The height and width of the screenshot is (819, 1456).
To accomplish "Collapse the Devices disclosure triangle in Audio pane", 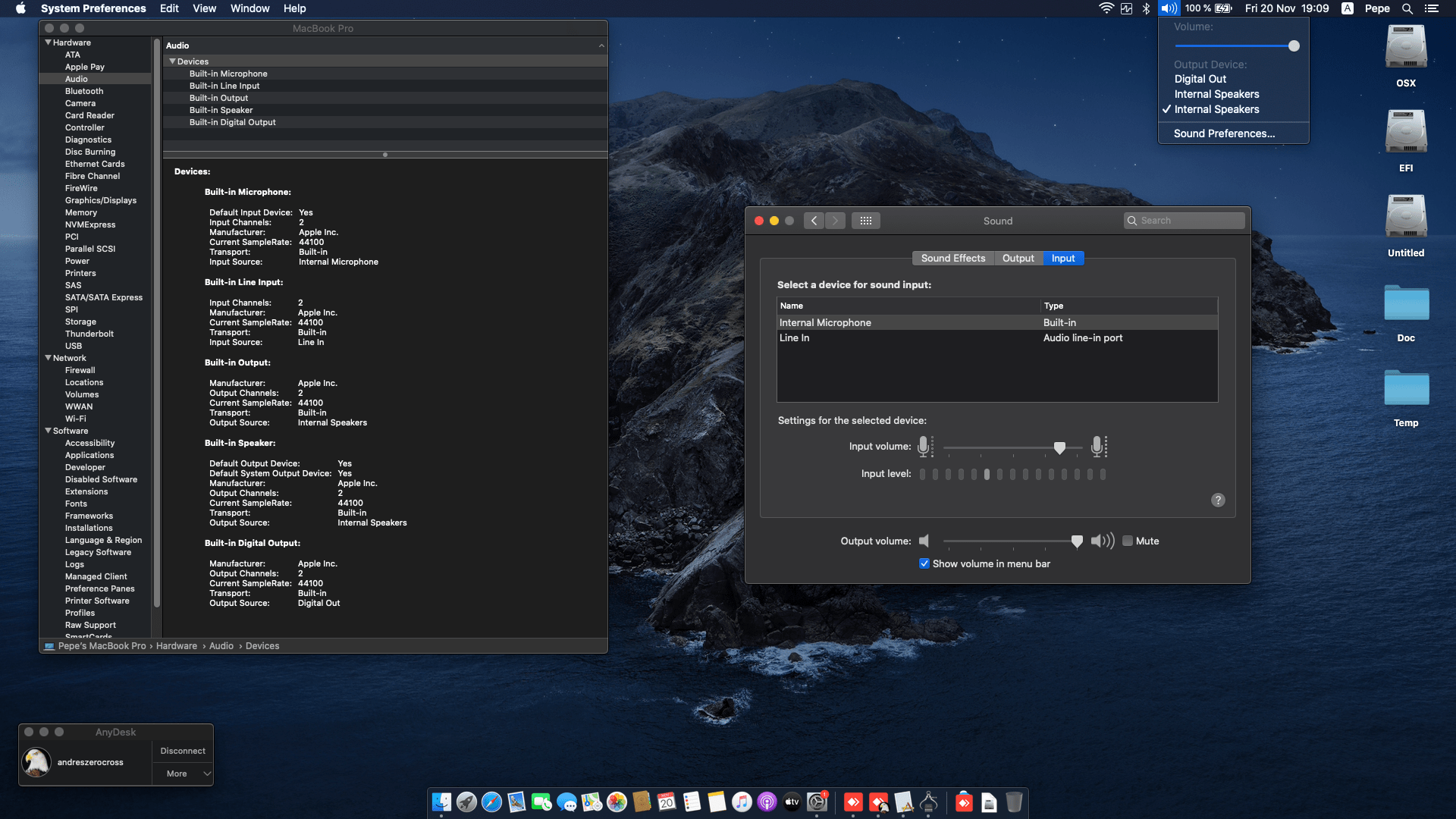I will tap(172, 61).
